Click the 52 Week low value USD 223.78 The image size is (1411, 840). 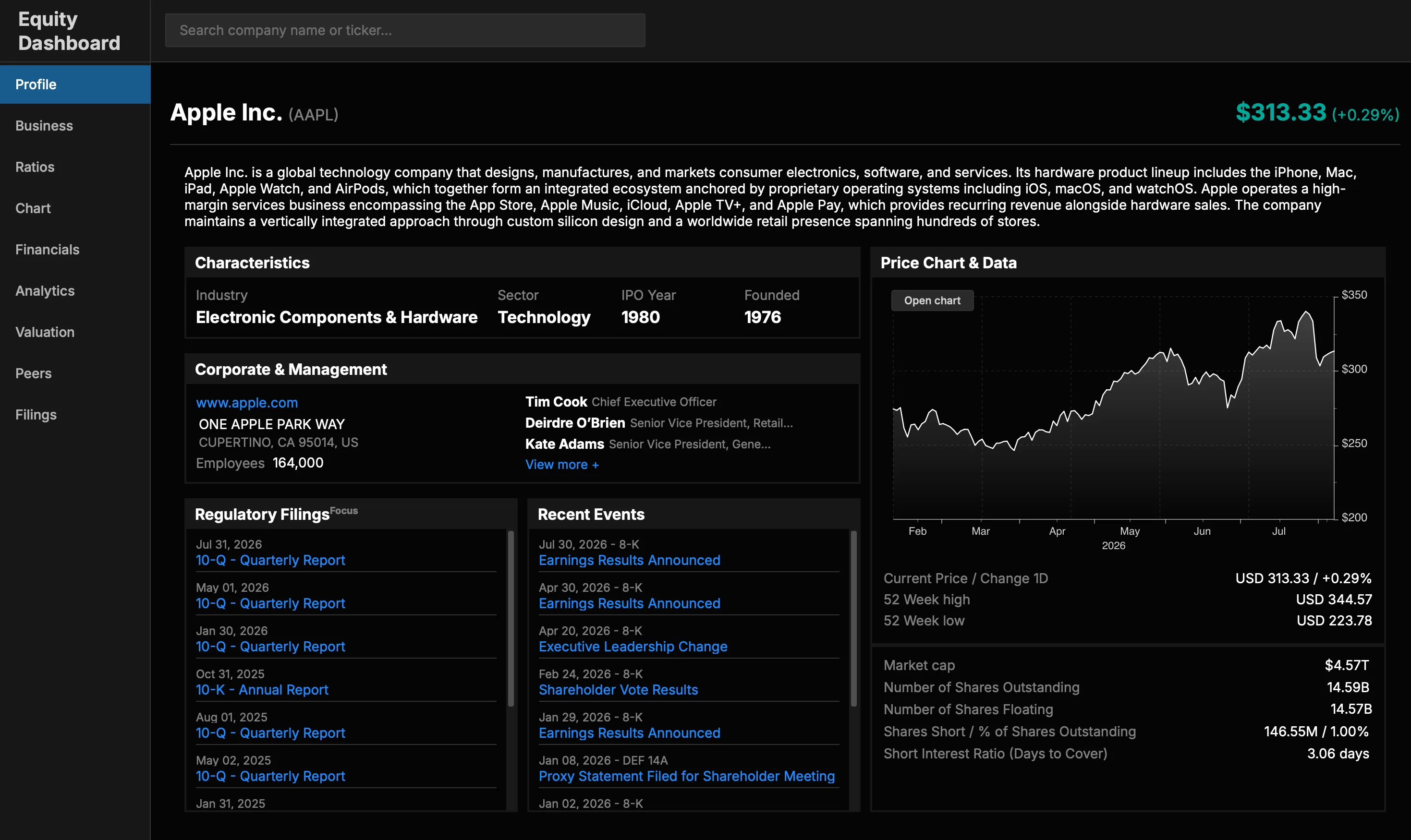coord(1334,621)
